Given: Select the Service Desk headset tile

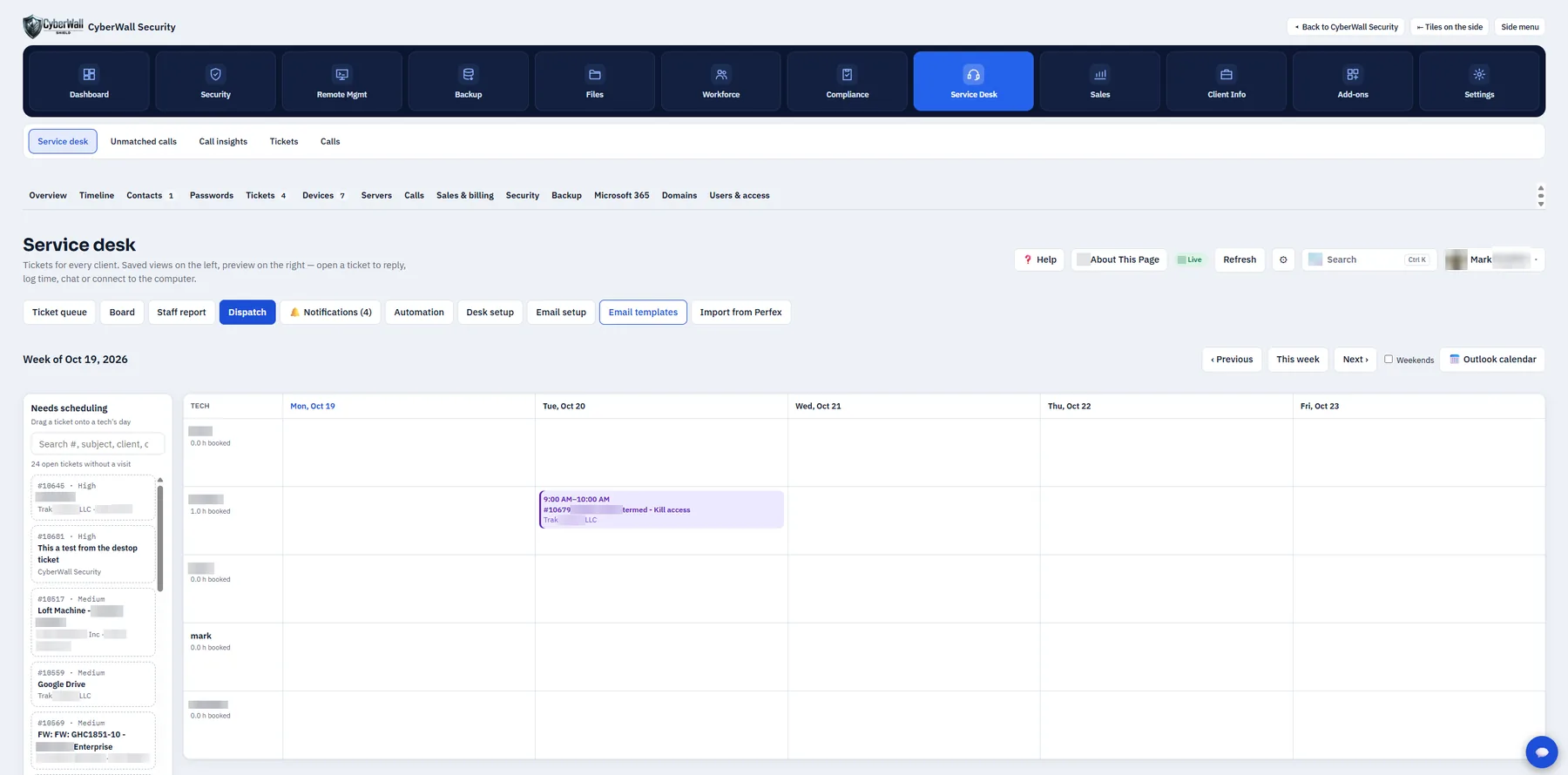Looking at the screenshot, I should [974, 81].
